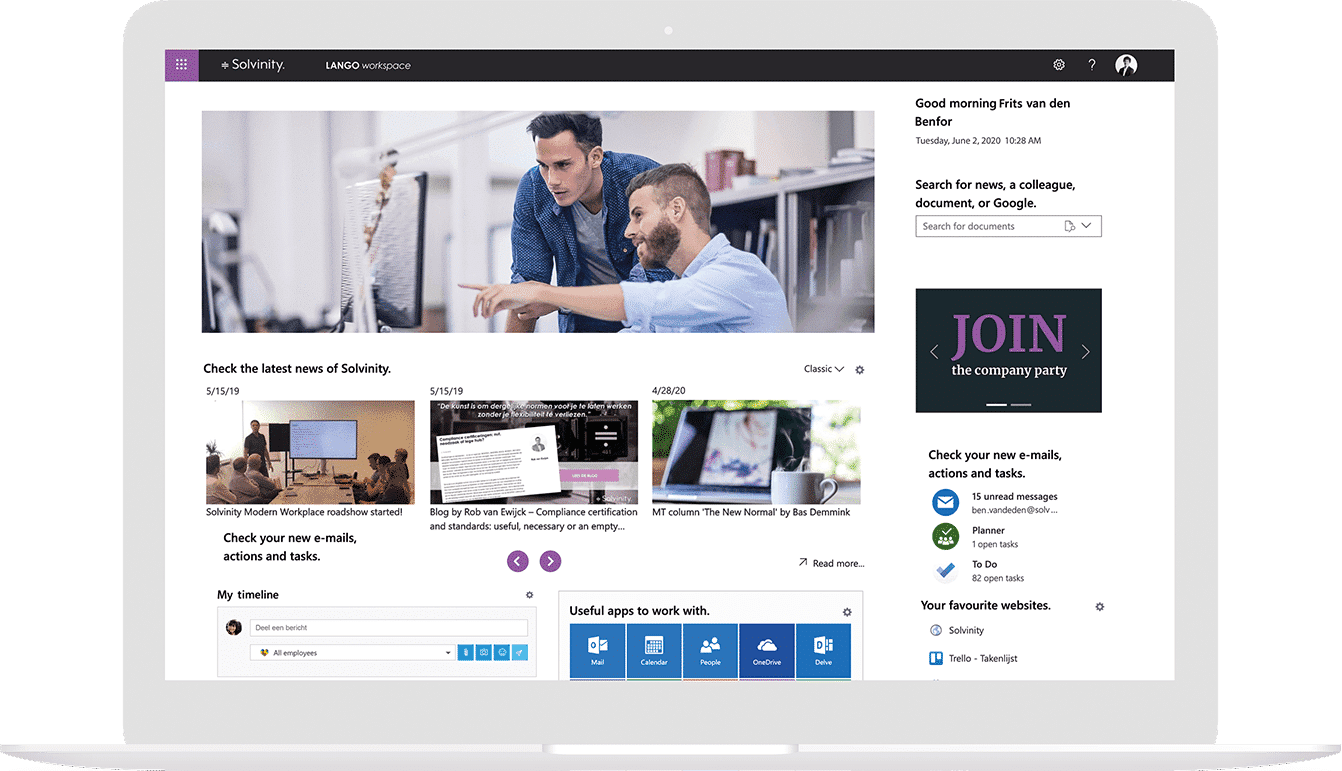Screen dimensions: 1342x771
Task: Advance the company party carousel
Action: coord(1086,351)
